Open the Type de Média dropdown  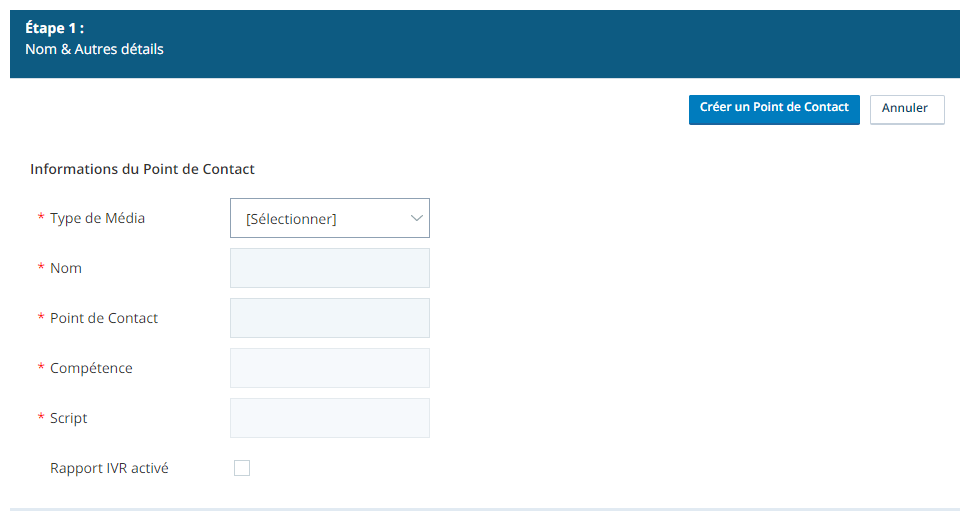click(x=330, y=218)
